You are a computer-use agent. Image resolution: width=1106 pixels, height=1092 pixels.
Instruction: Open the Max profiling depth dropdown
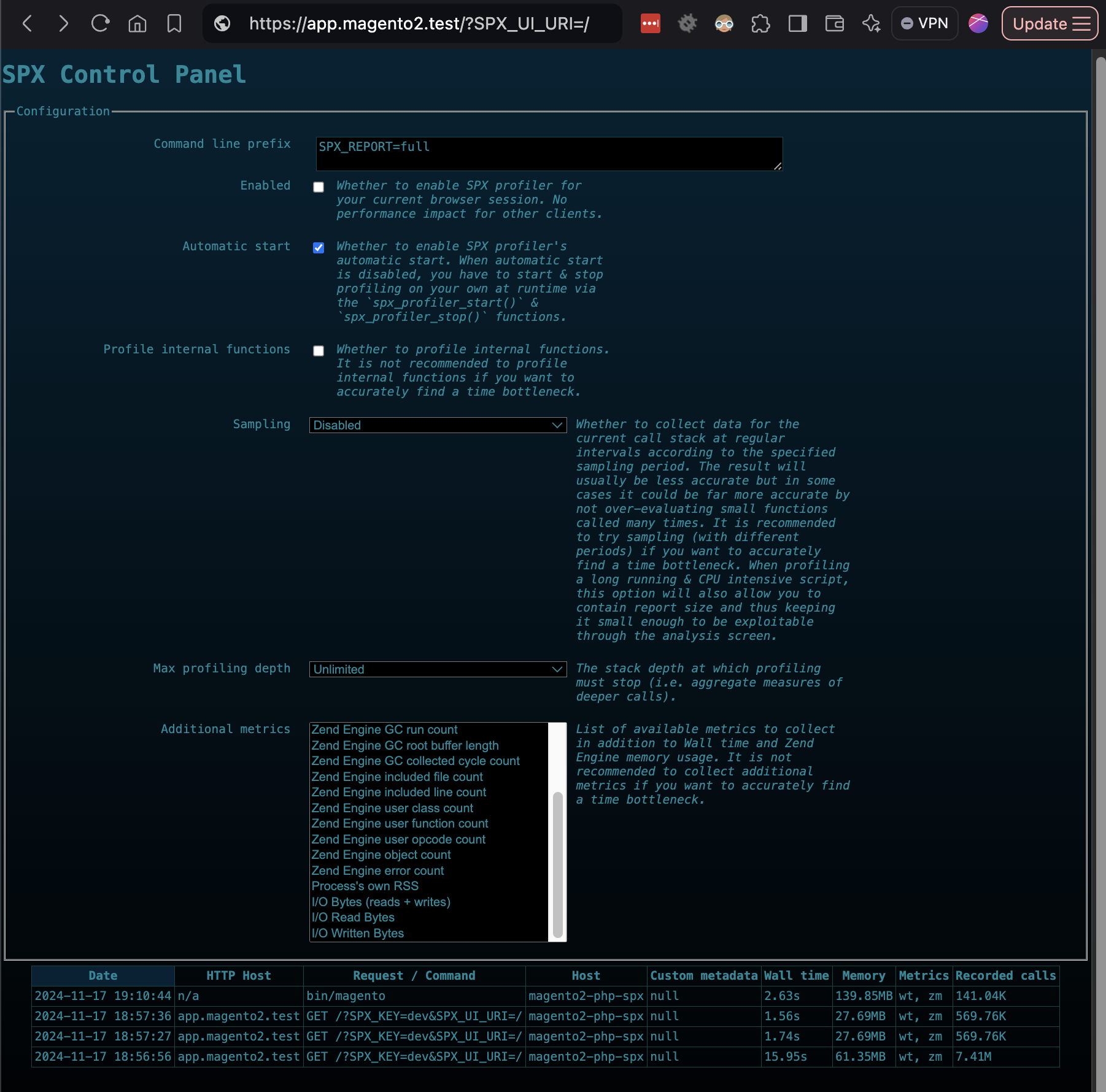point(437,669)
